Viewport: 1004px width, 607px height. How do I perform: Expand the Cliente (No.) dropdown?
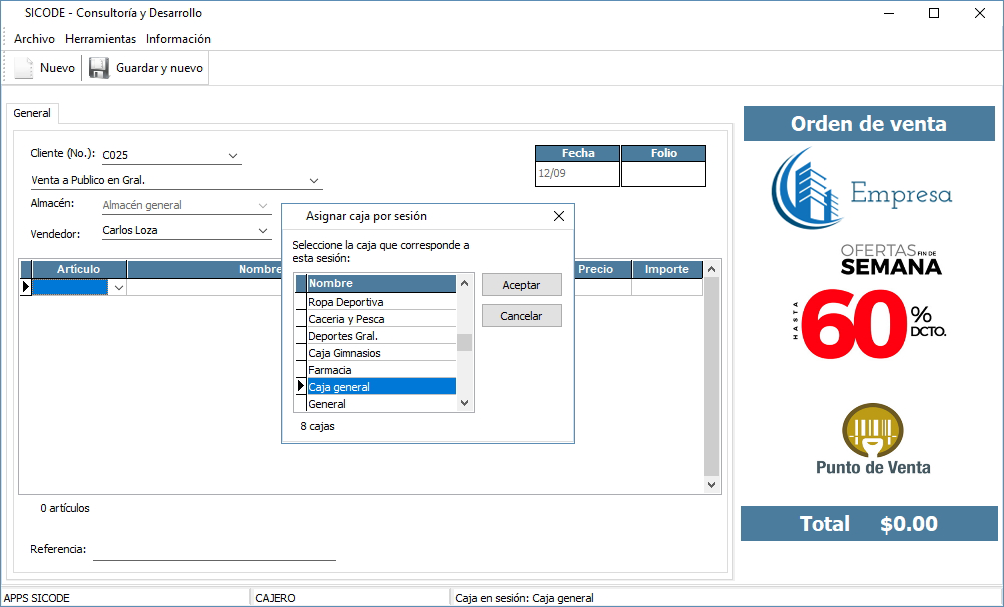click(x=233, y=155)
